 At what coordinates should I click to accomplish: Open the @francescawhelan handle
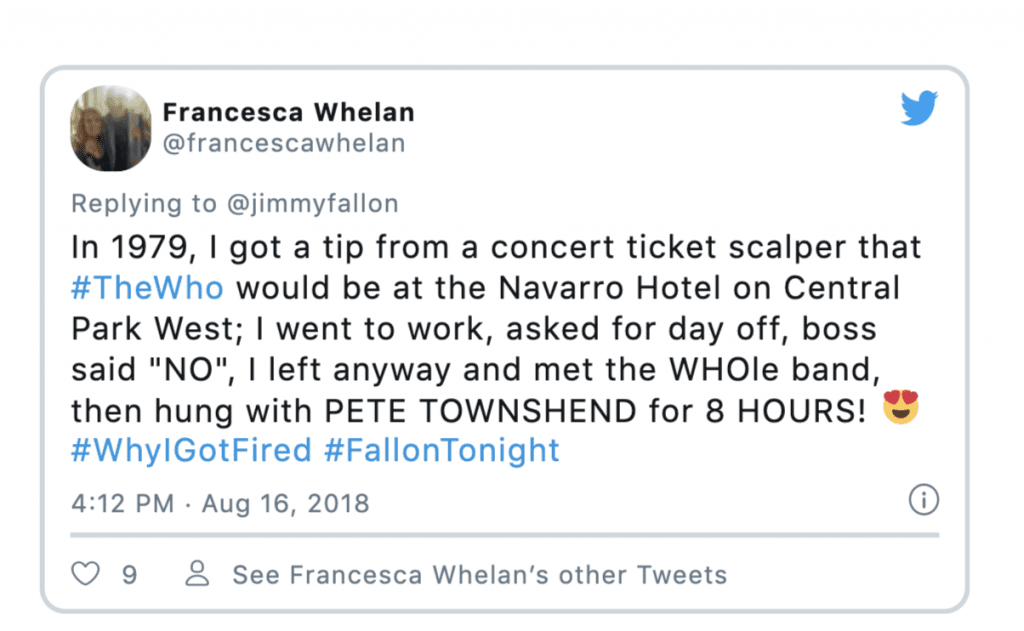tap(284, 143)
